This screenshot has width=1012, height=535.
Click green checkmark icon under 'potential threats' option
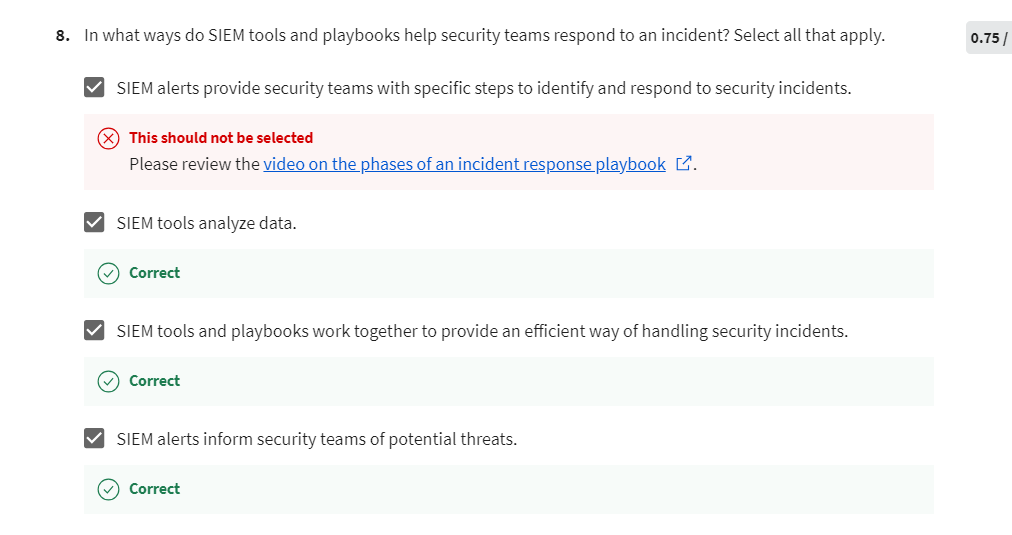pyautogui.click(x=108, y=489)
